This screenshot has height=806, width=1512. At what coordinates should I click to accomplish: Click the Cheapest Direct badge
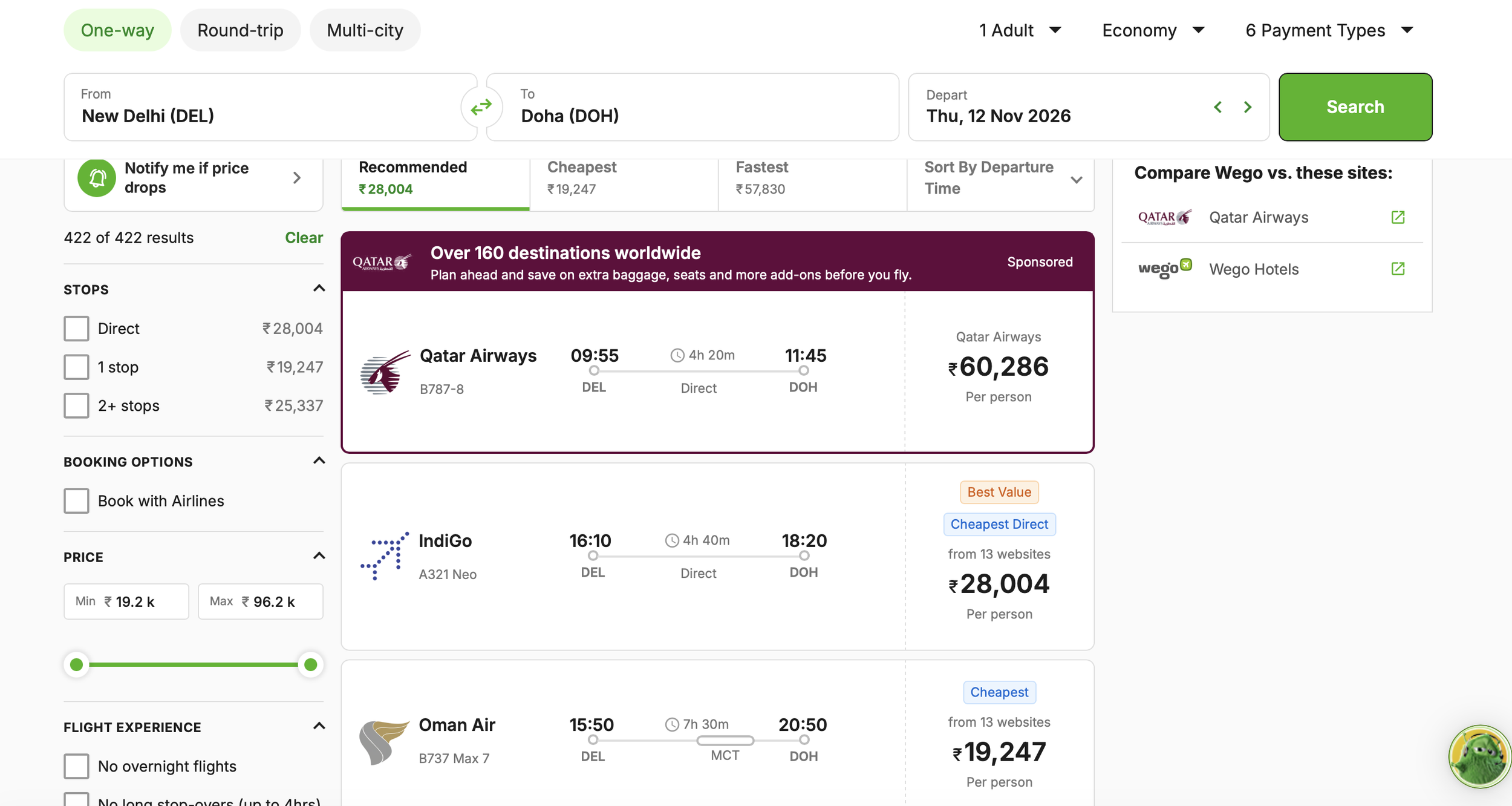click(999, 524)
